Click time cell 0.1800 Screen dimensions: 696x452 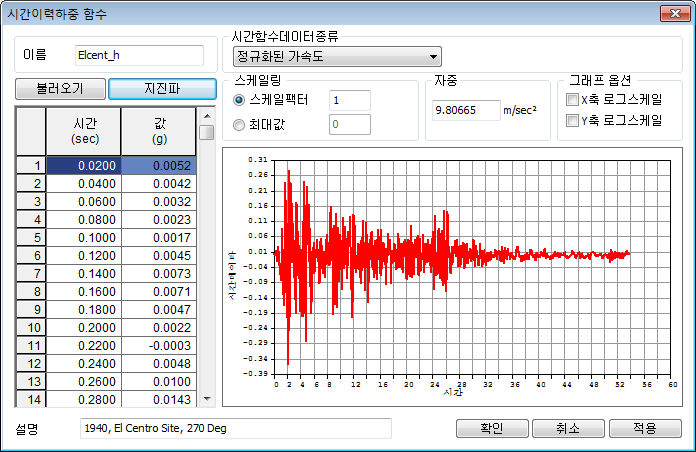coord(83,309)
